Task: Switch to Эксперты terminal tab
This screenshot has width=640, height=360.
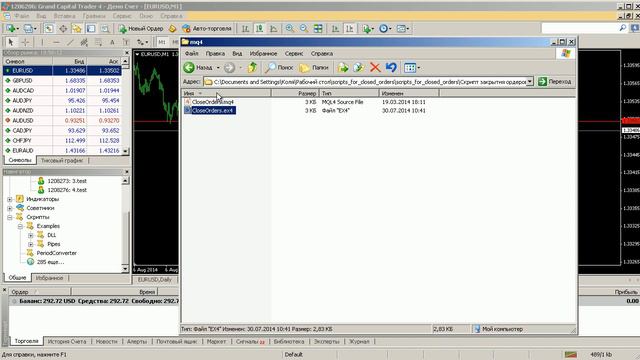Action: click(327, 342)
